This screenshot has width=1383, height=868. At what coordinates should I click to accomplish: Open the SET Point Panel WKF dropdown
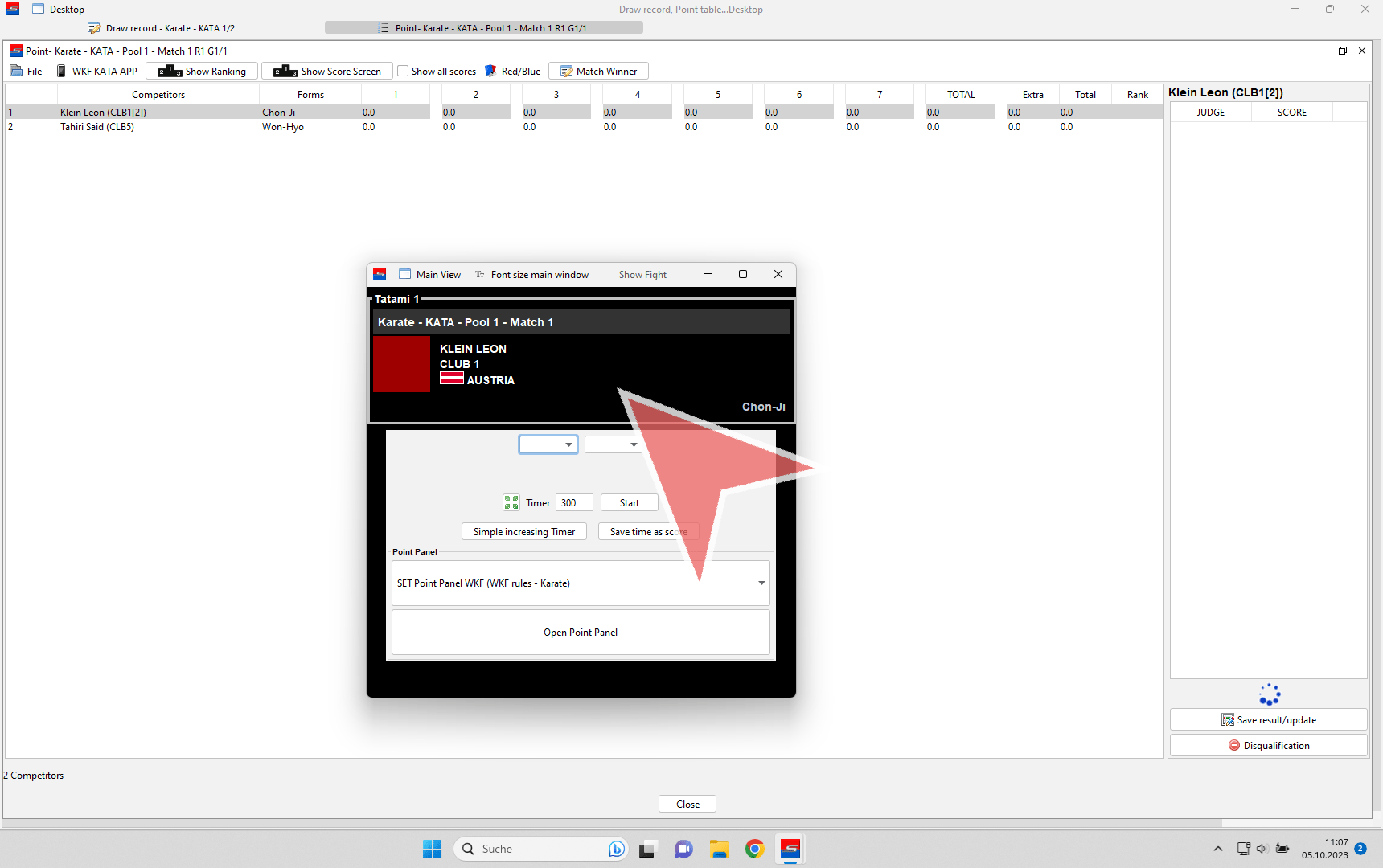(x=761, y=583)
